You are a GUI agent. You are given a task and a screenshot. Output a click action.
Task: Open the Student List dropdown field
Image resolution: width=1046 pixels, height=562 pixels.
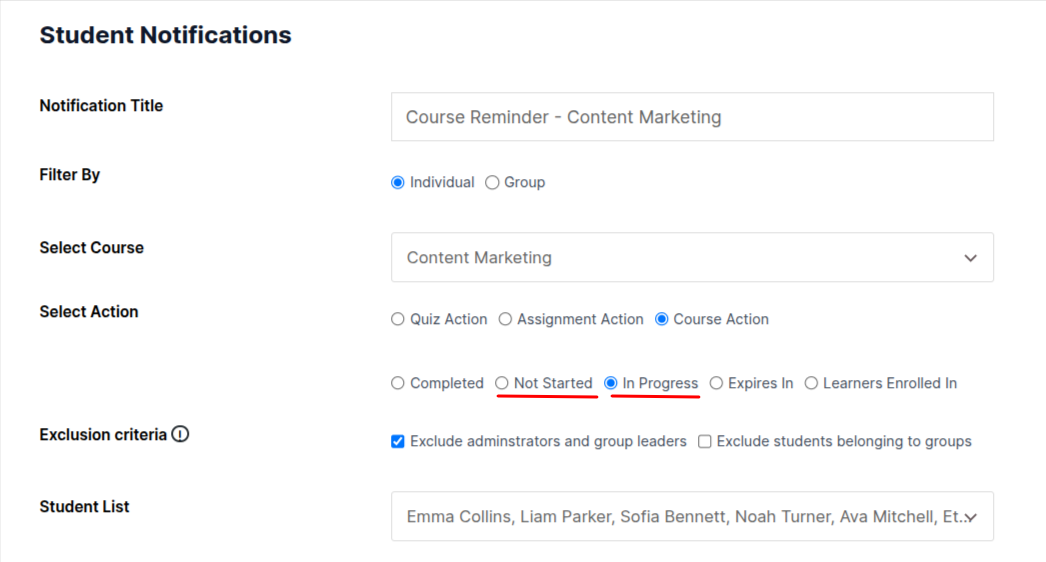tap(680, 517)
